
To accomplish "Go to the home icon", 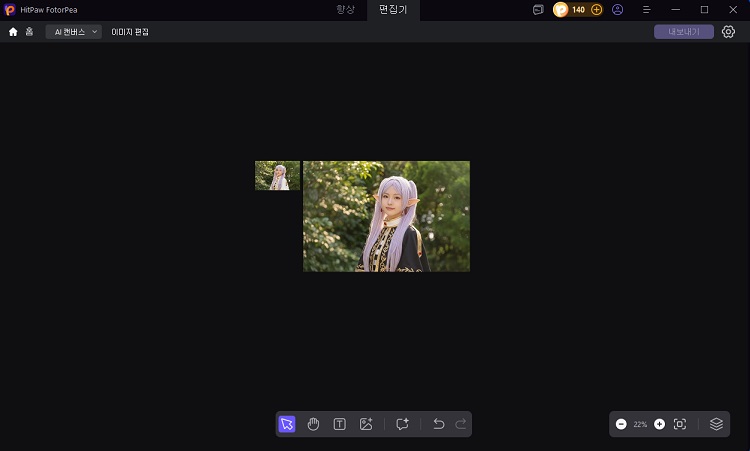I will coord(13,32).
